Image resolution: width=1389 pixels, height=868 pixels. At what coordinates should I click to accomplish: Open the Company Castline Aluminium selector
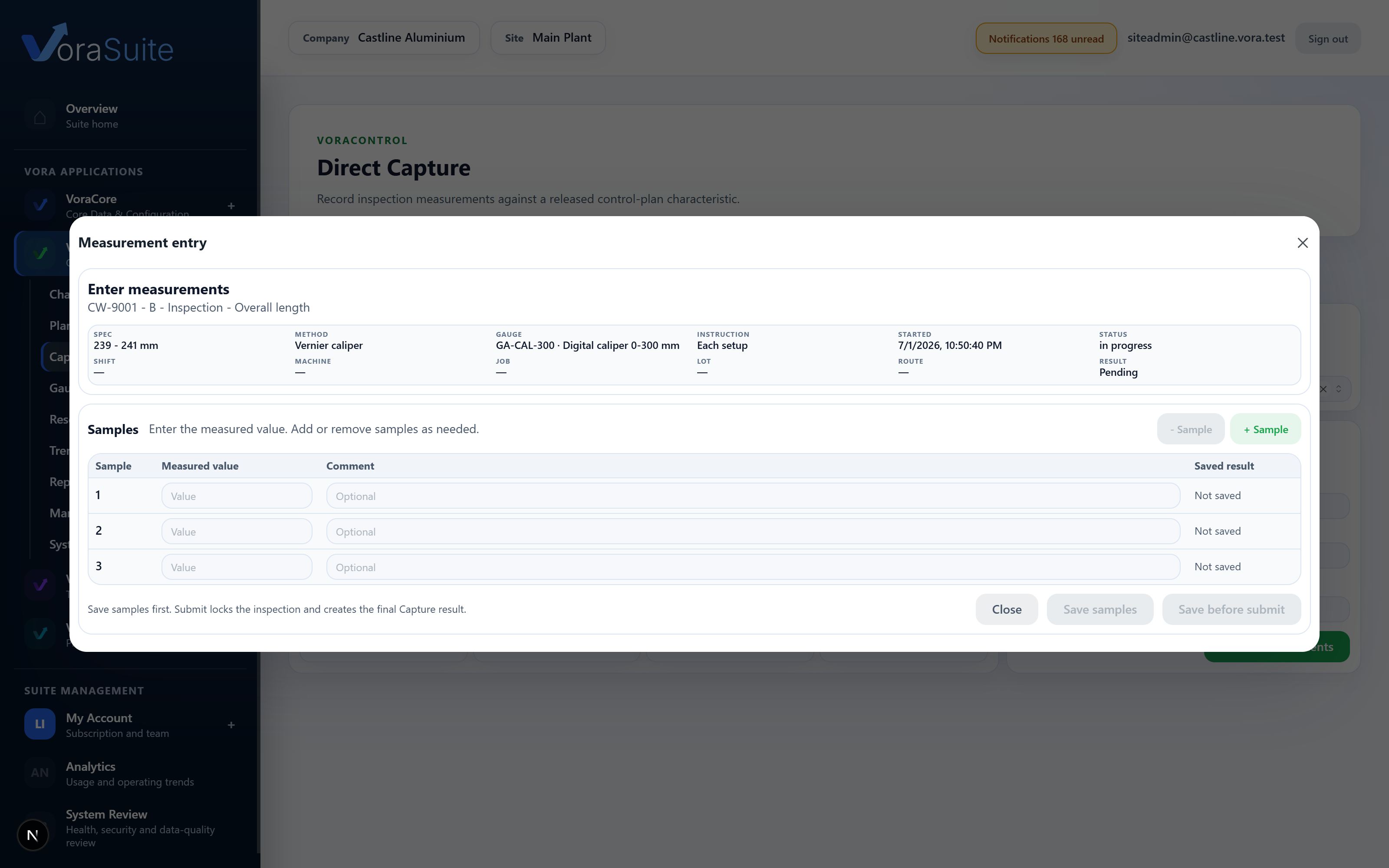coord(384,38)
